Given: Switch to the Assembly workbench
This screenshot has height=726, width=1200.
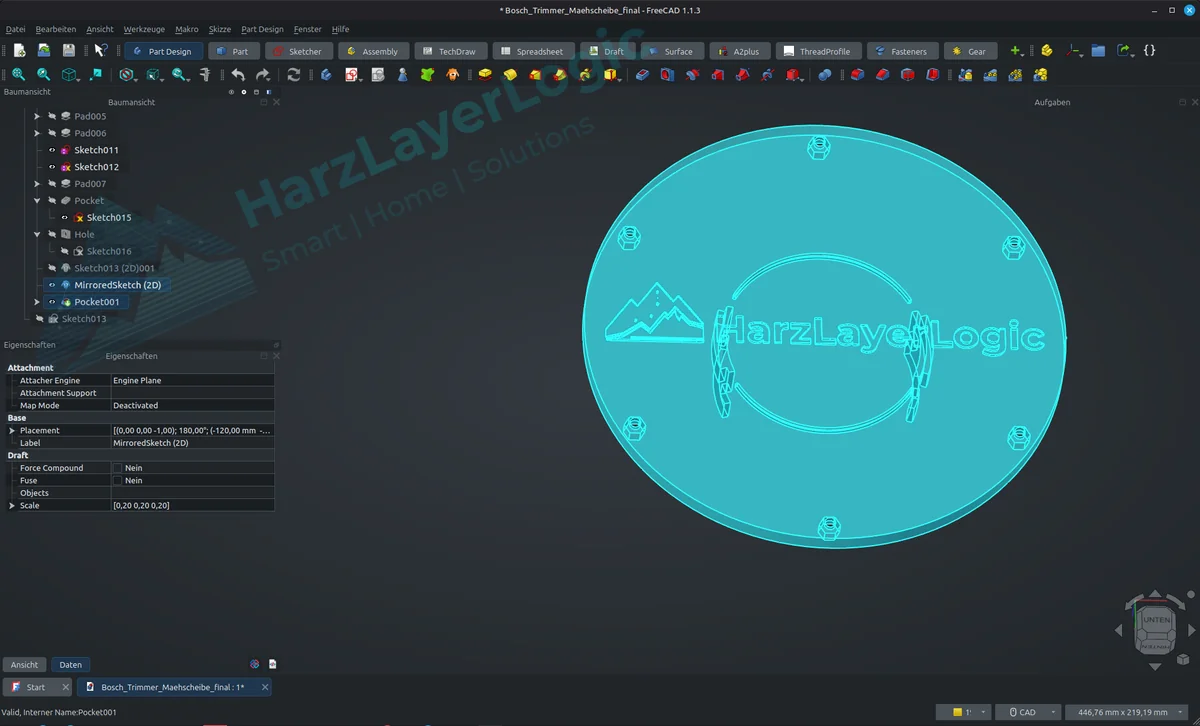Looking at the screenshot, I should coord(372,51).
